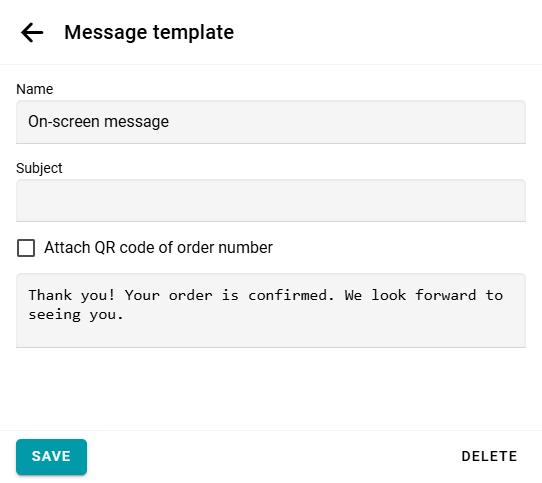
Task: Click the Message template page title
Action: [x=149, y=32]
